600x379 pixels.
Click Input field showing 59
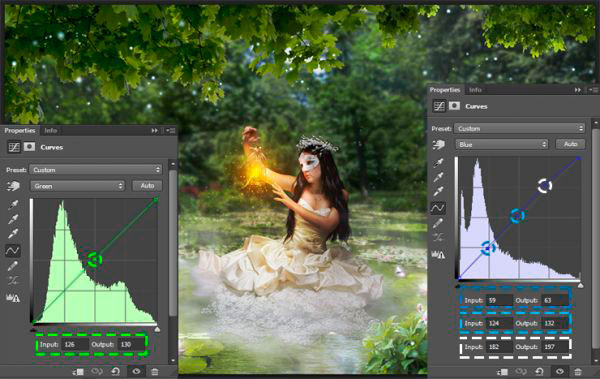[499, 301]
